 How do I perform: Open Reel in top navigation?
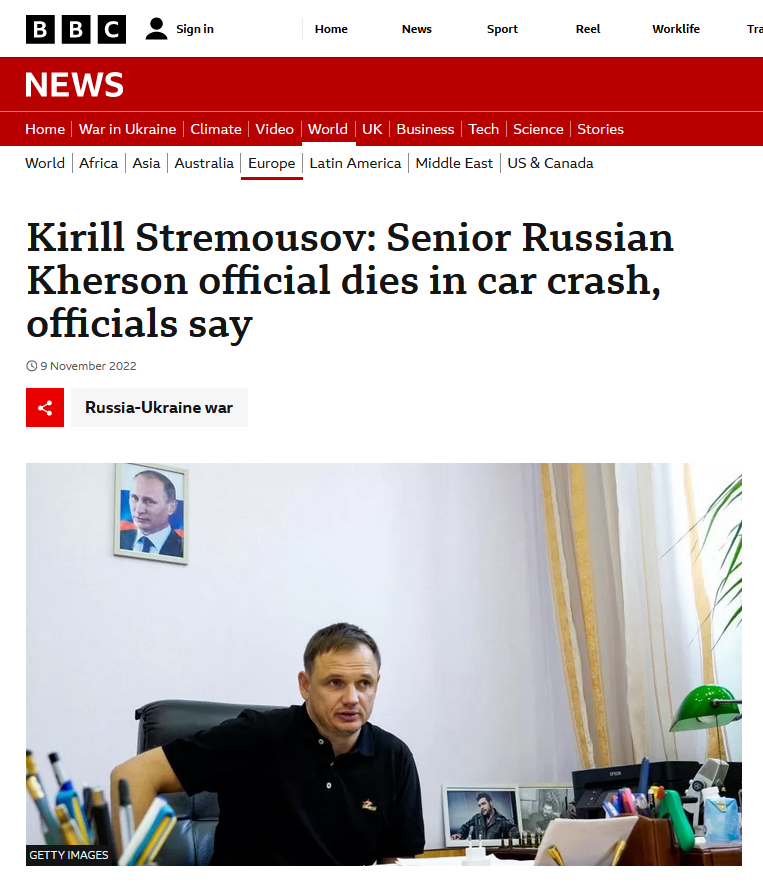click(588, 29)
